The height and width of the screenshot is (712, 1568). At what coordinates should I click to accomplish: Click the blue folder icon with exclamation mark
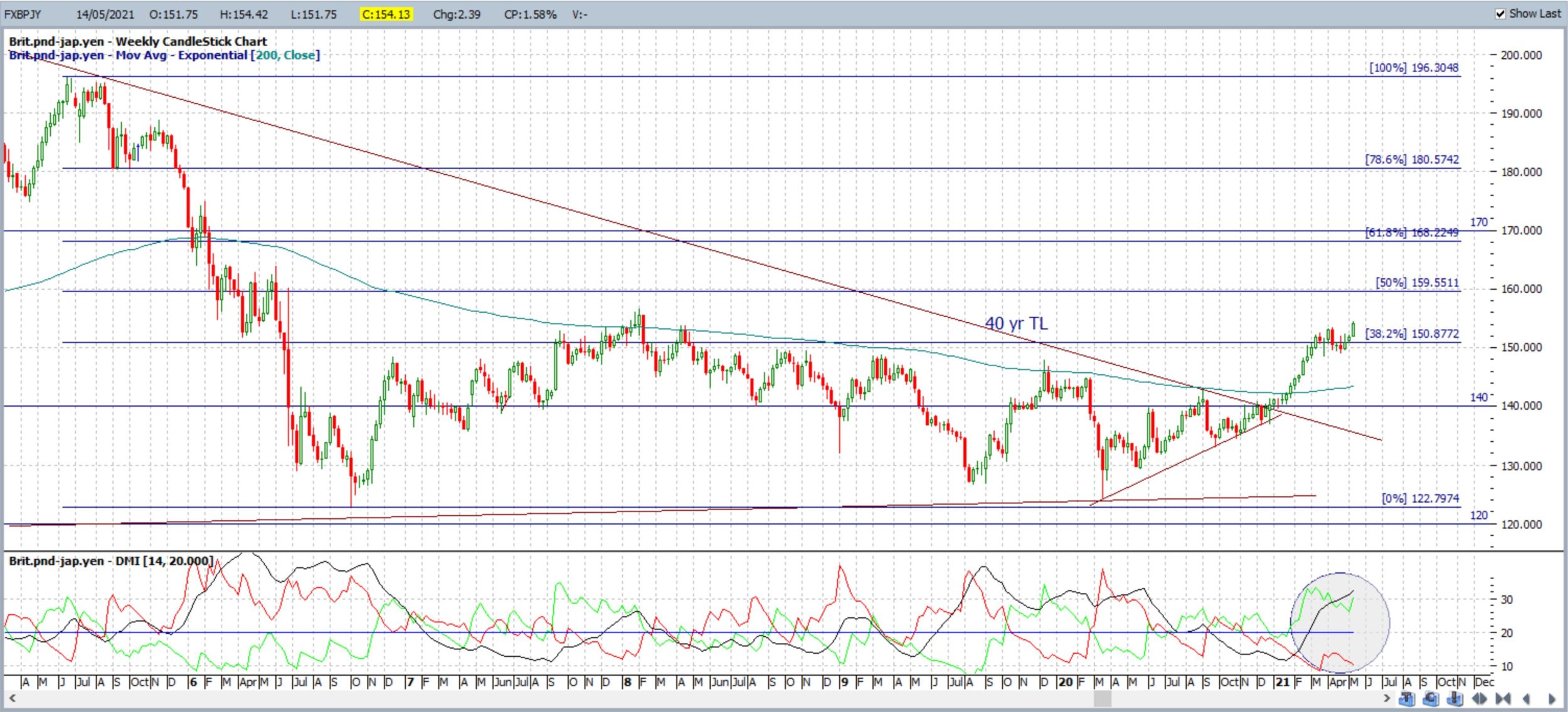pos(1455,698)
